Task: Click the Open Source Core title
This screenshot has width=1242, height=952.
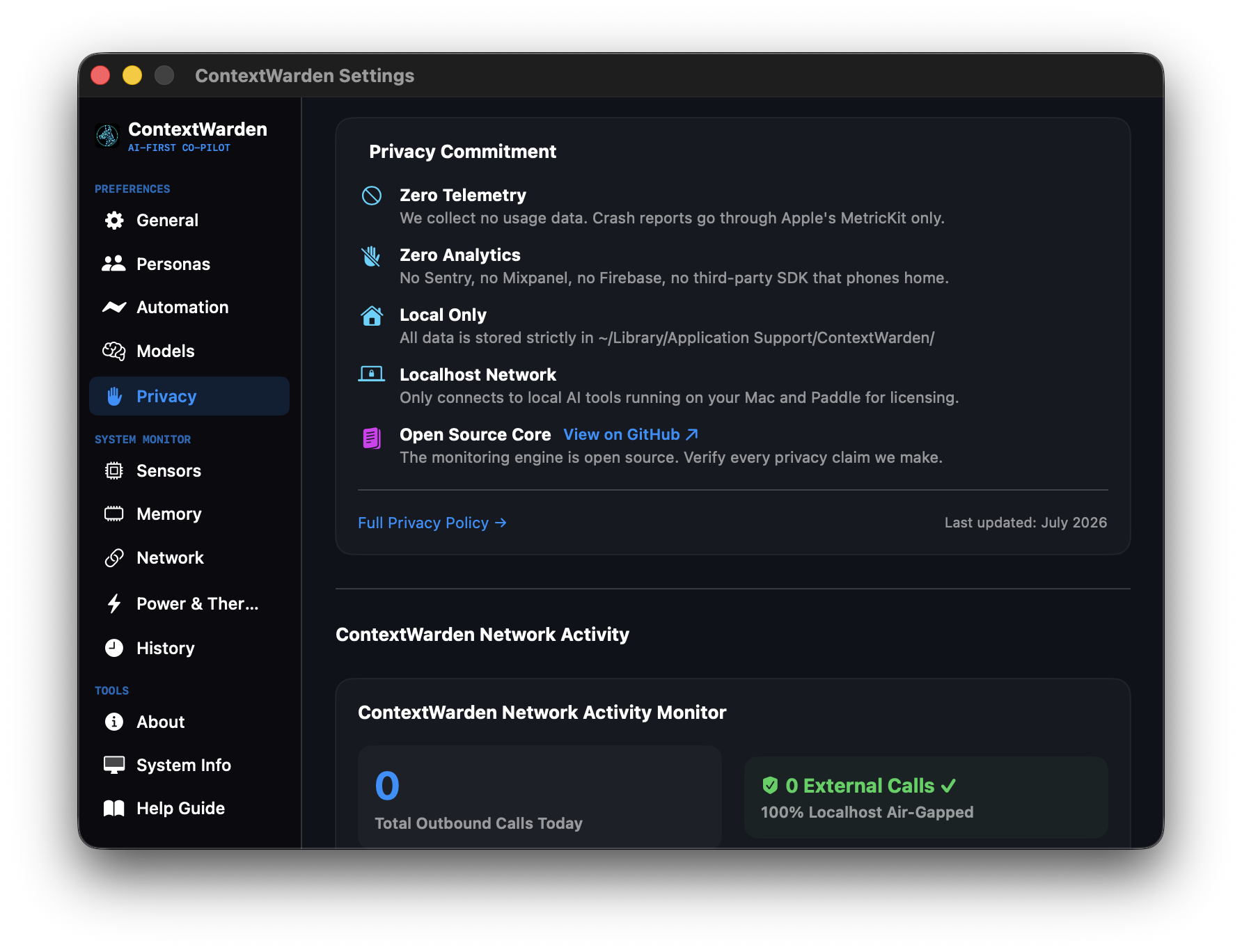Action: pyautogui.click(x=475, y=435)
